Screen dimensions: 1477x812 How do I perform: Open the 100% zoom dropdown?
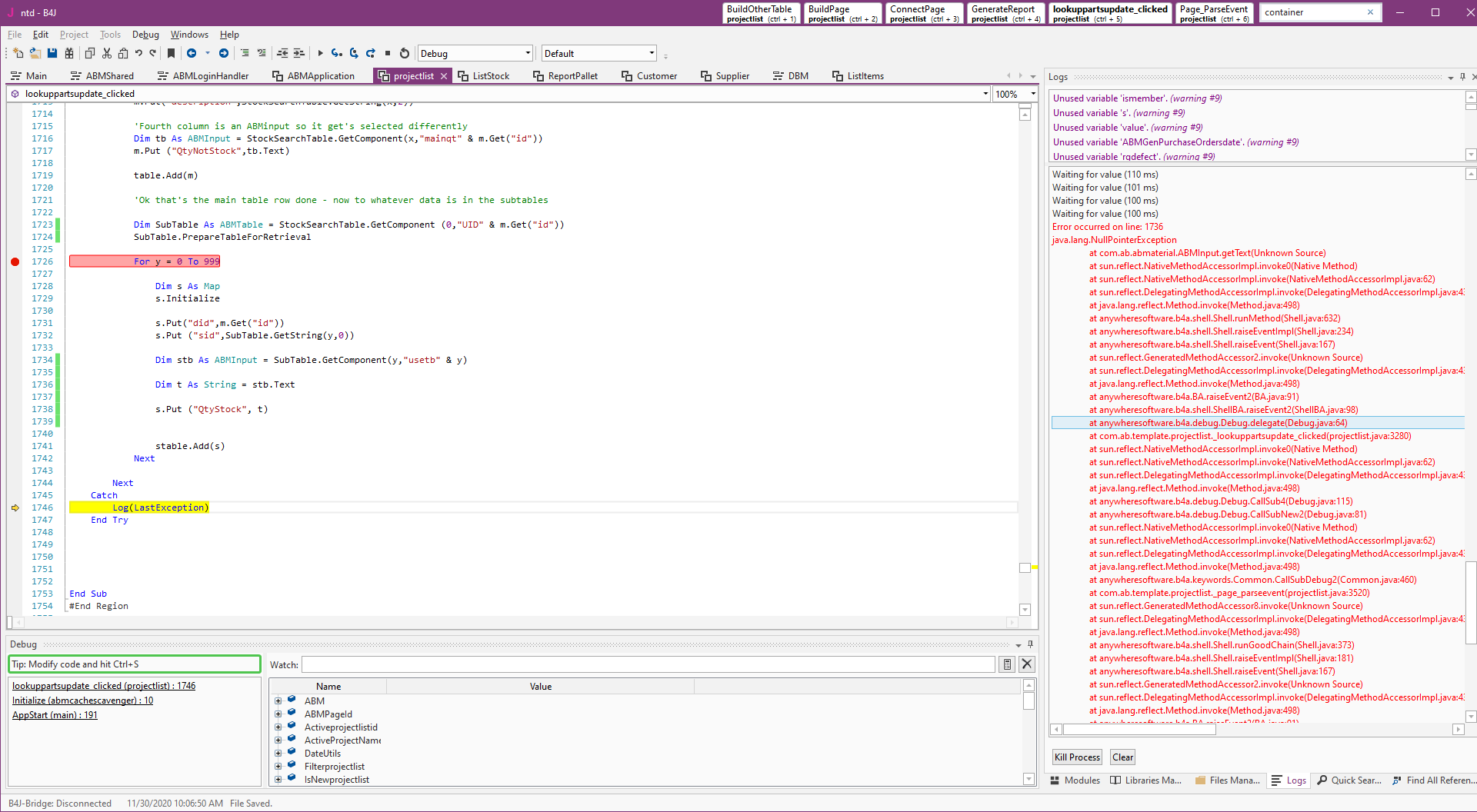click(1033, 93)
